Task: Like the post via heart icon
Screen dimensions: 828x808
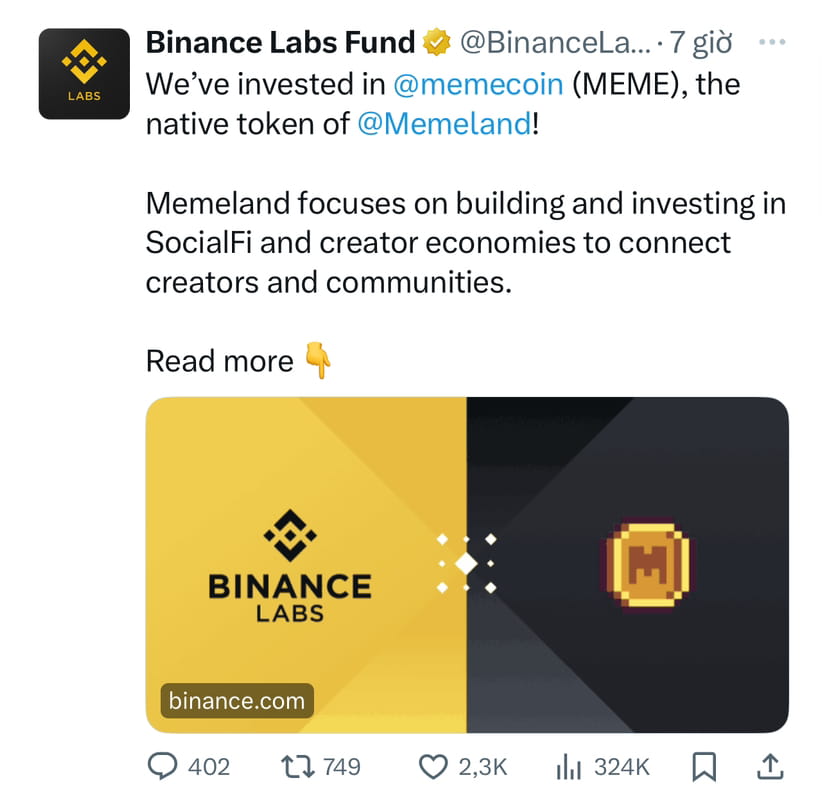Action: point(434,766)
